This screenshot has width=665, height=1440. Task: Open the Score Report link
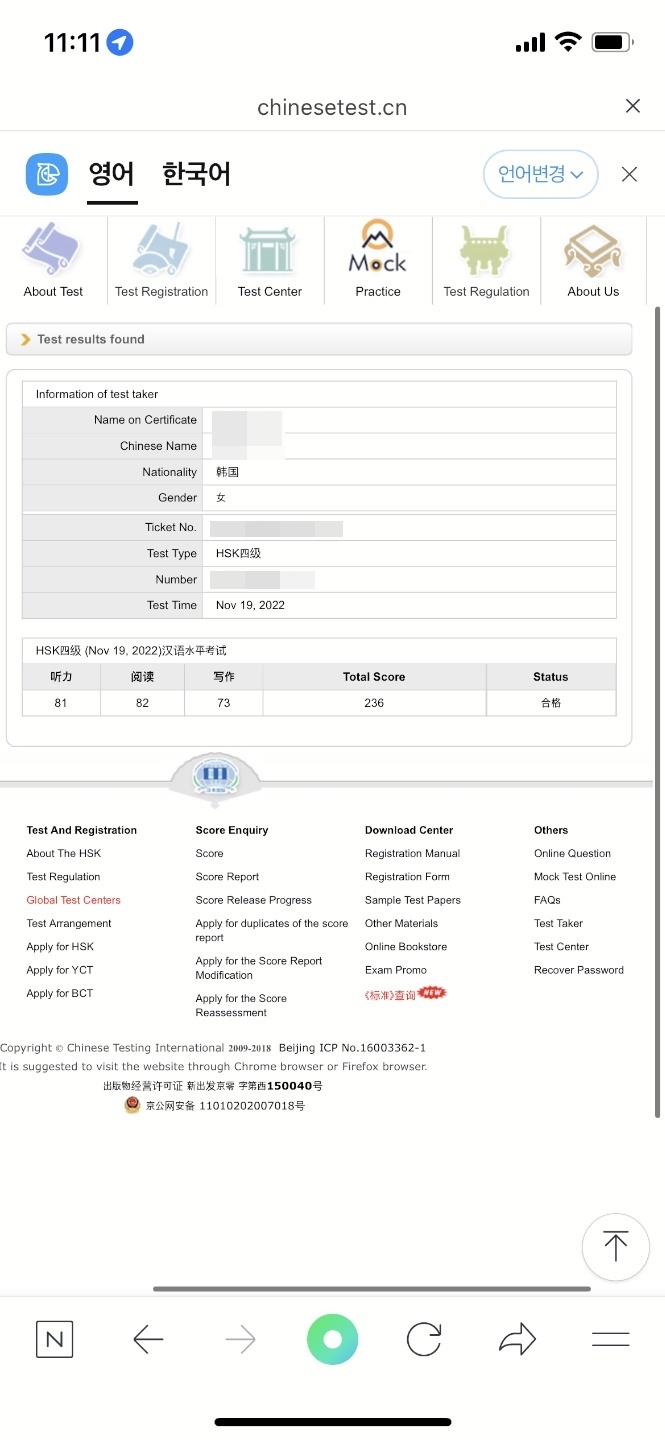[228, 877]
